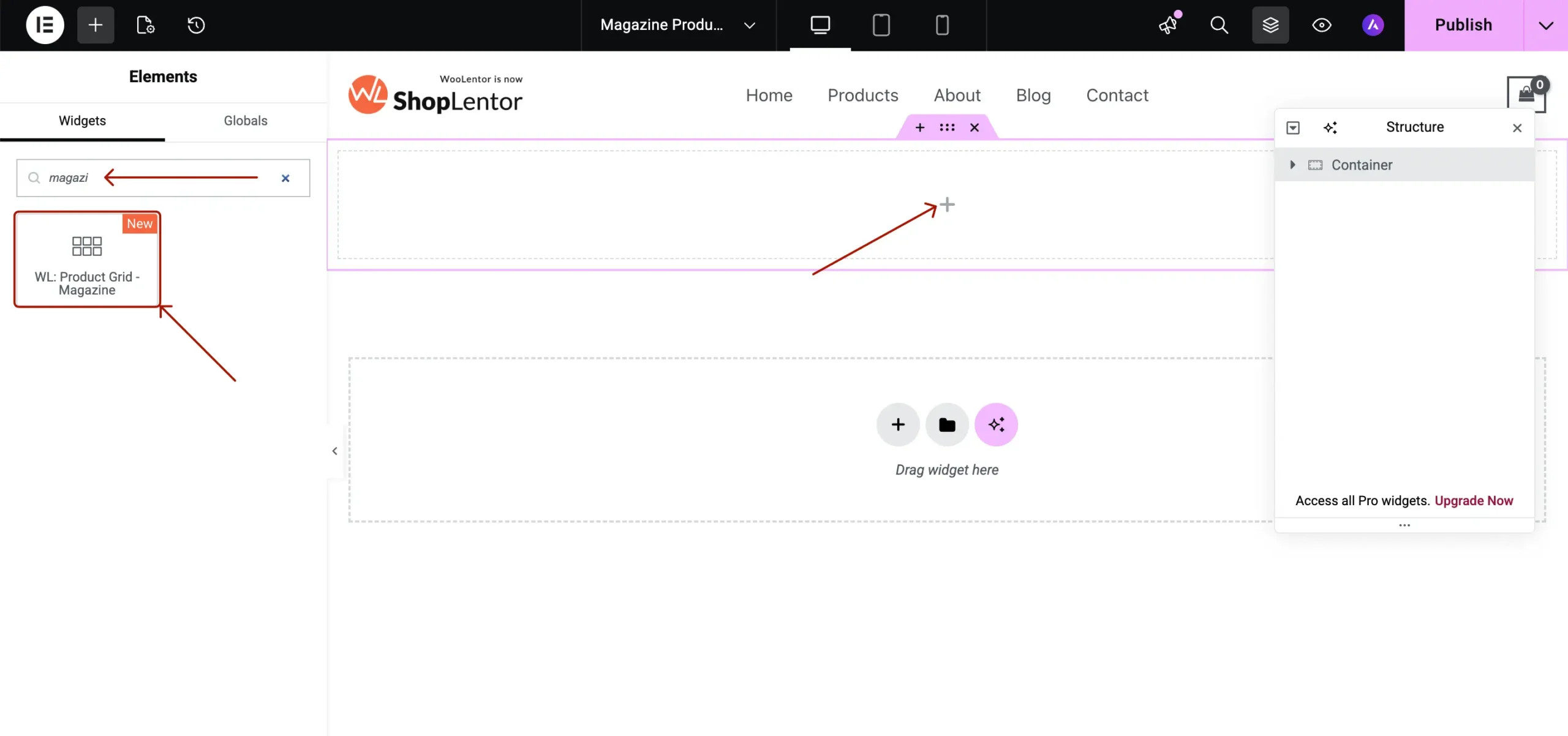Click the Upgrade Now link
The image size is (1568, 736).
click(1474, 500)
